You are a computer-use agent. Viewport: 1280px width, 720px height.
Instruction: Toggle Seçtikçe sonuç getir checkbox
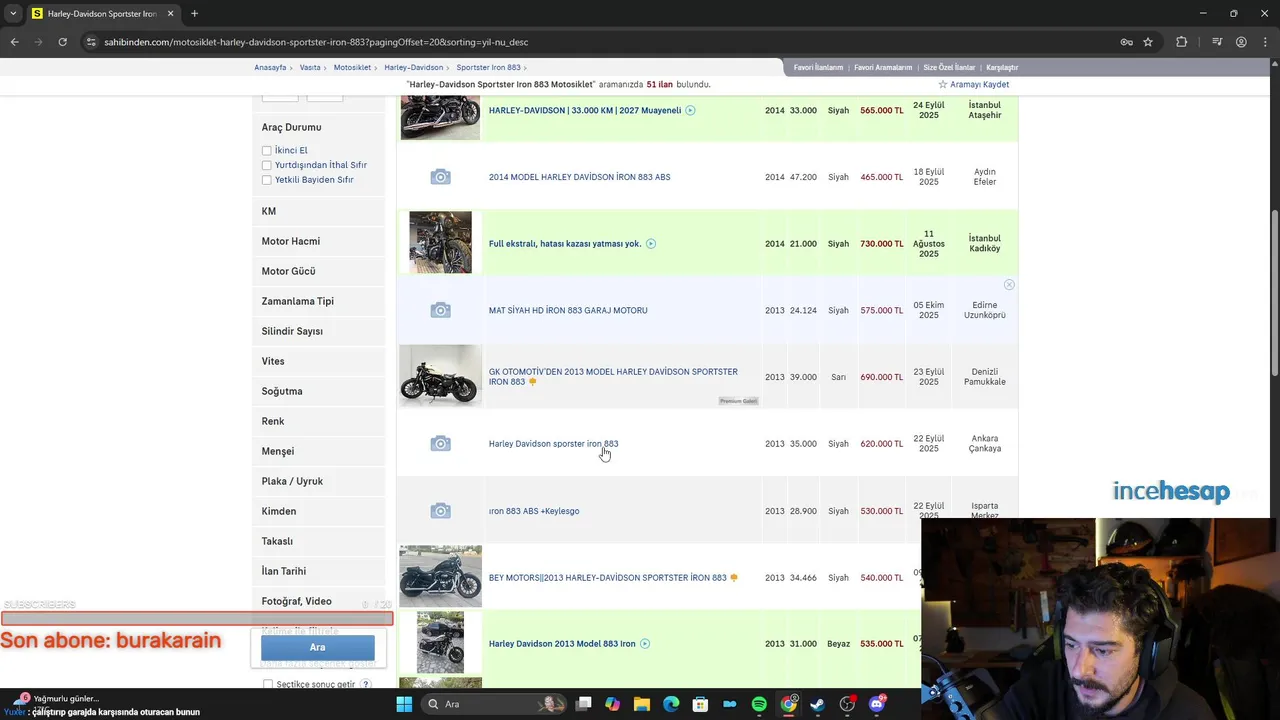point(268,685)
